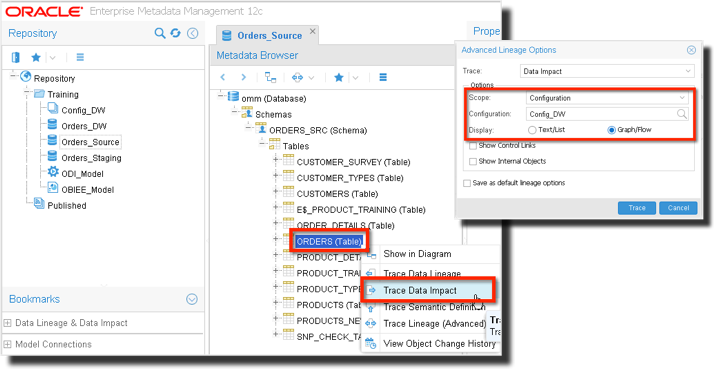Expand the Model Connections section
Image resolution: width=714 pixels, height=369 pixels.
7,344
